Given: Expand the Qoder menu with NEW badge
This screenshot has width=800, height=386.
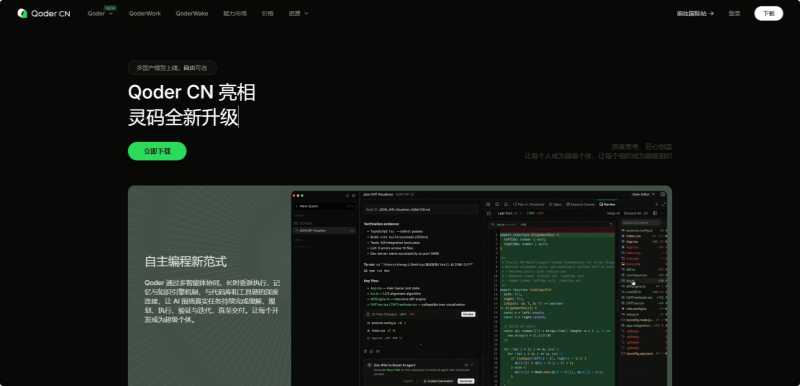Looking at the screenshot, I should click(100, 14).
